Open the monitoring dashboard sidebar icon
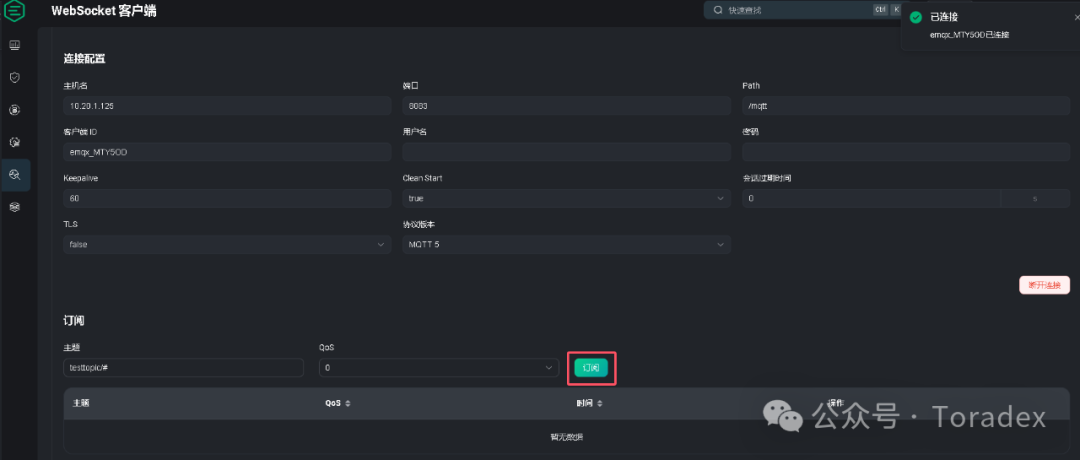 pyautogui.click(x=14, y=45)
